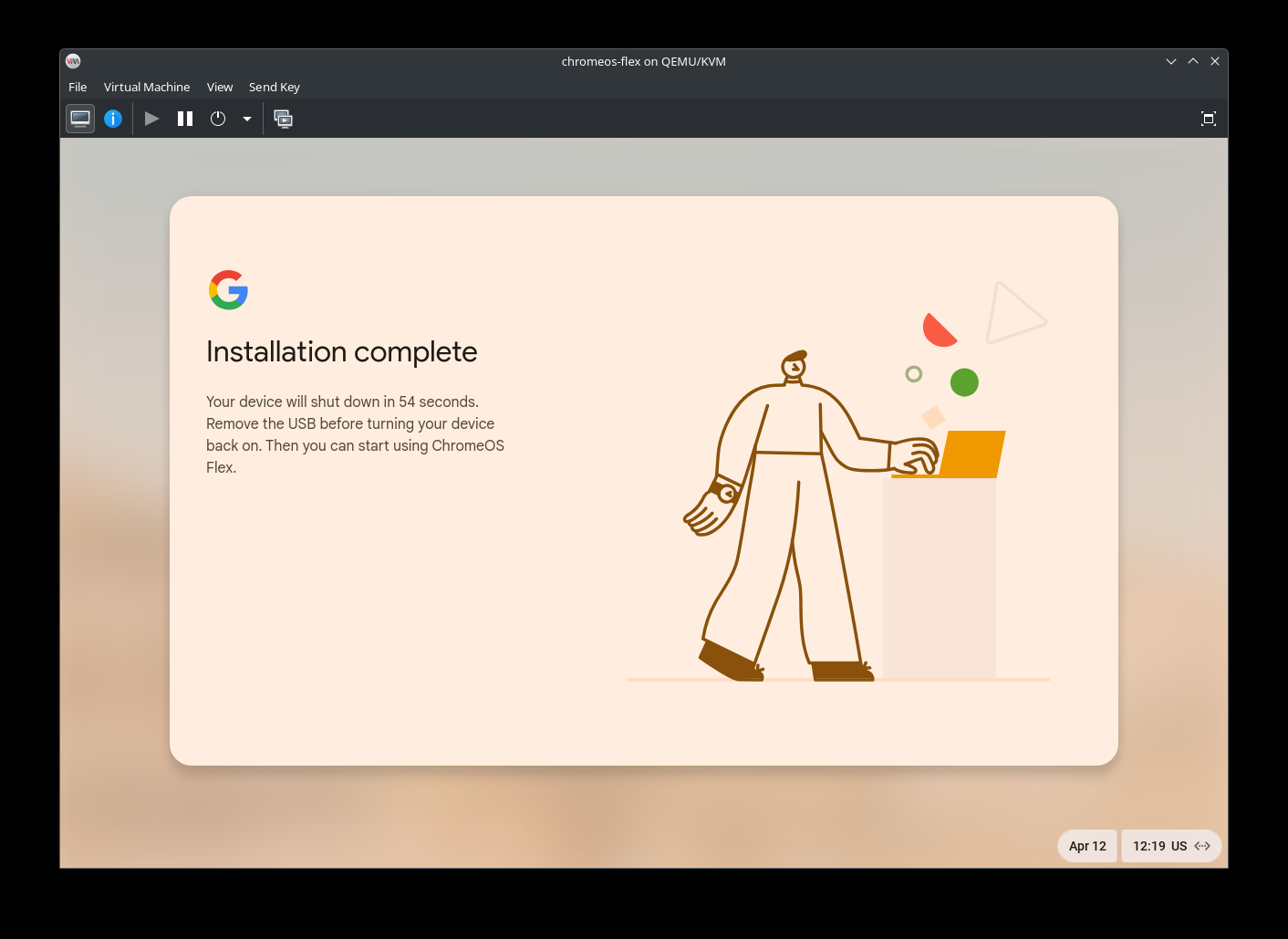Minimize the chromeos-flex window
The width and height of the screenshot is (1288, 939).
(1171, 61)
